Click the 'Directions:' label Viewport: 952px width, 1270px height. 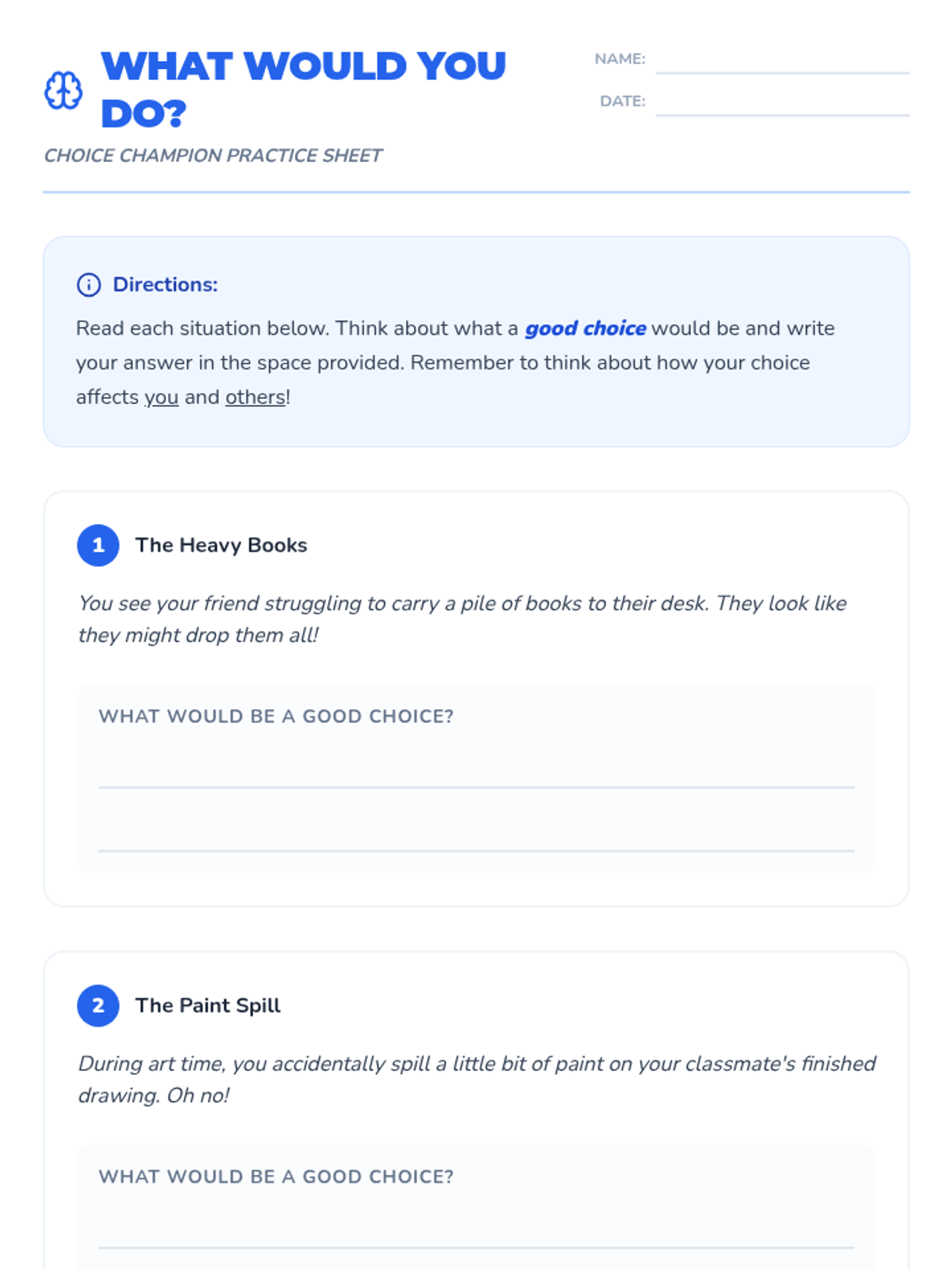click(x=165, y=284)
